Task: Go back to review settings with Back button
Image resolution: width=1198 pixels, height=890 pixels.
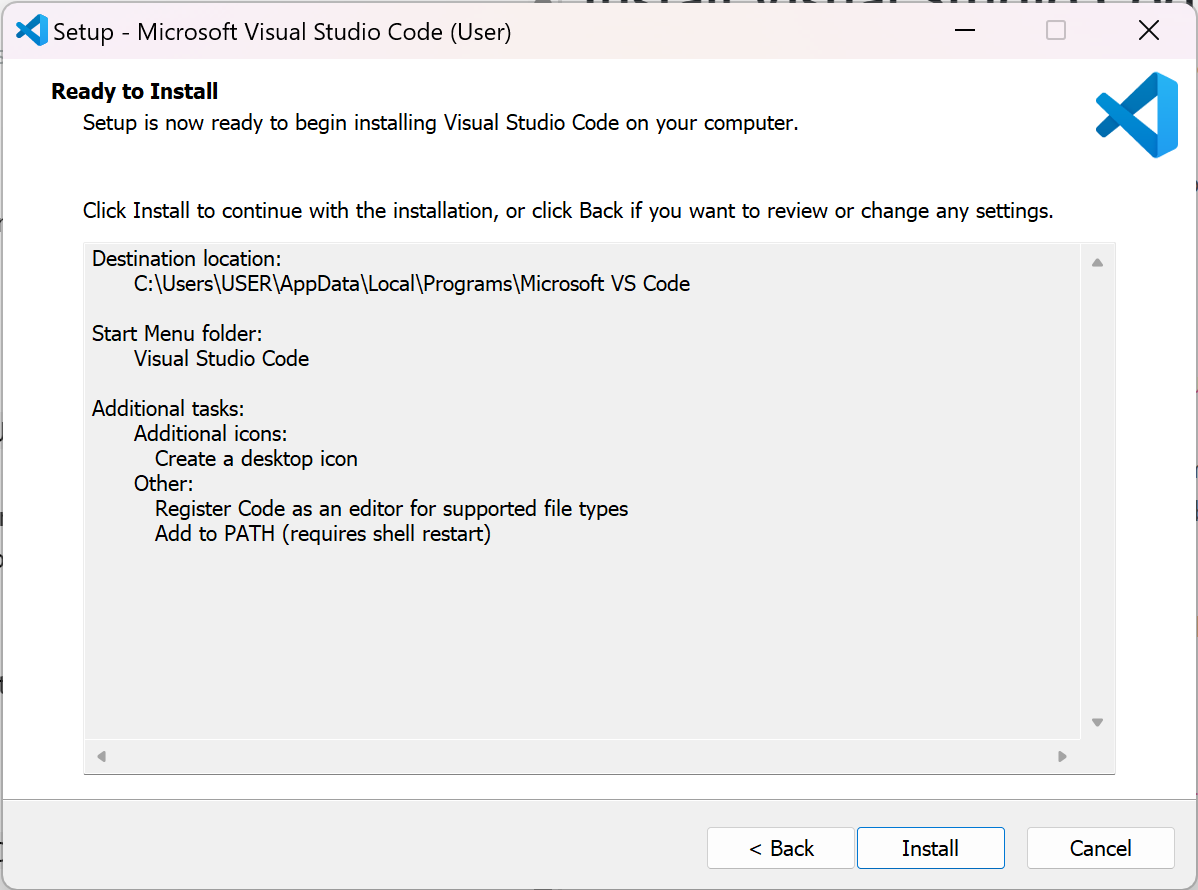Action: pyautogui.click(x=780, y=847)
